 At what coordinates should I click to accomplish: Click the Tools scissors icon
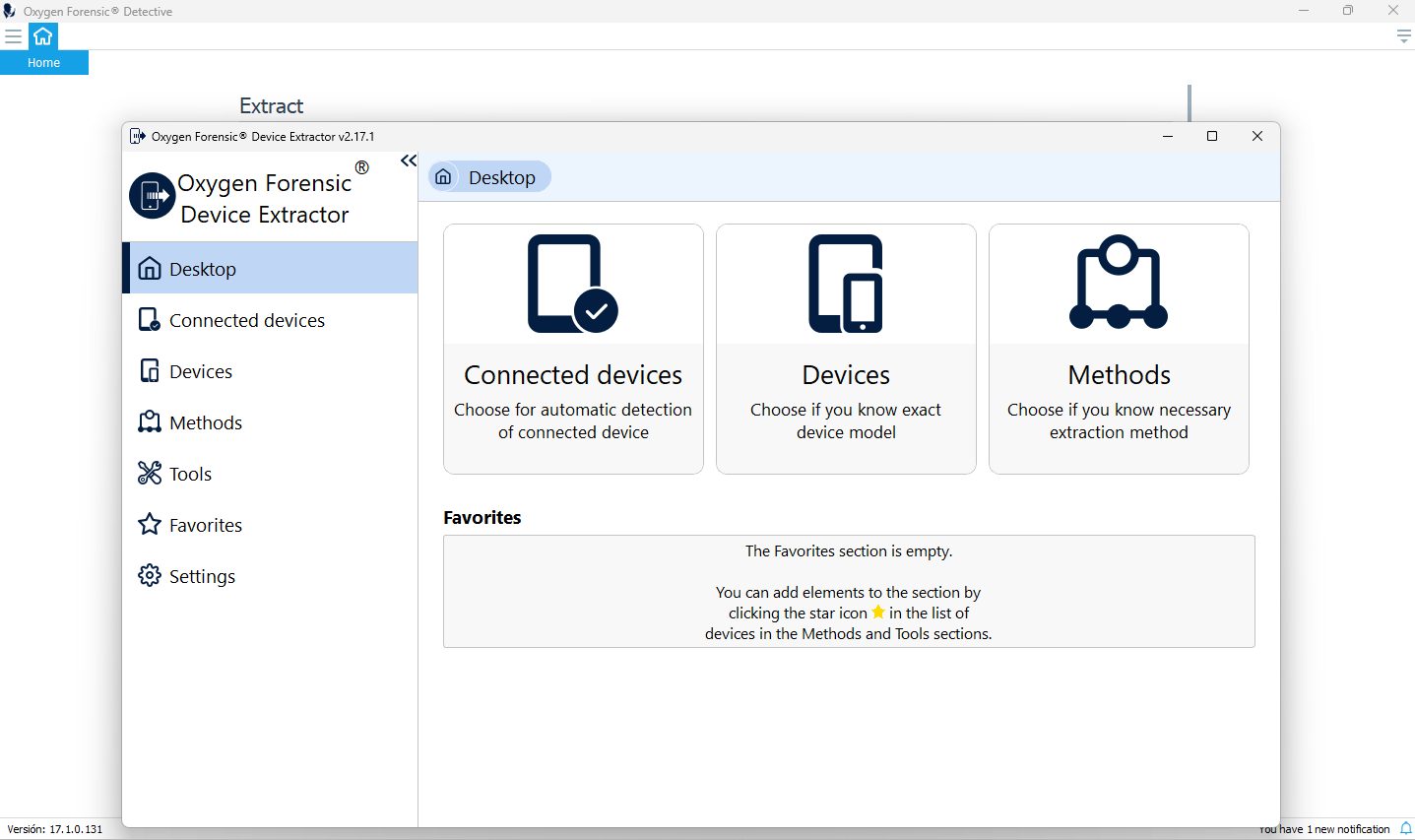click(150, 473)
